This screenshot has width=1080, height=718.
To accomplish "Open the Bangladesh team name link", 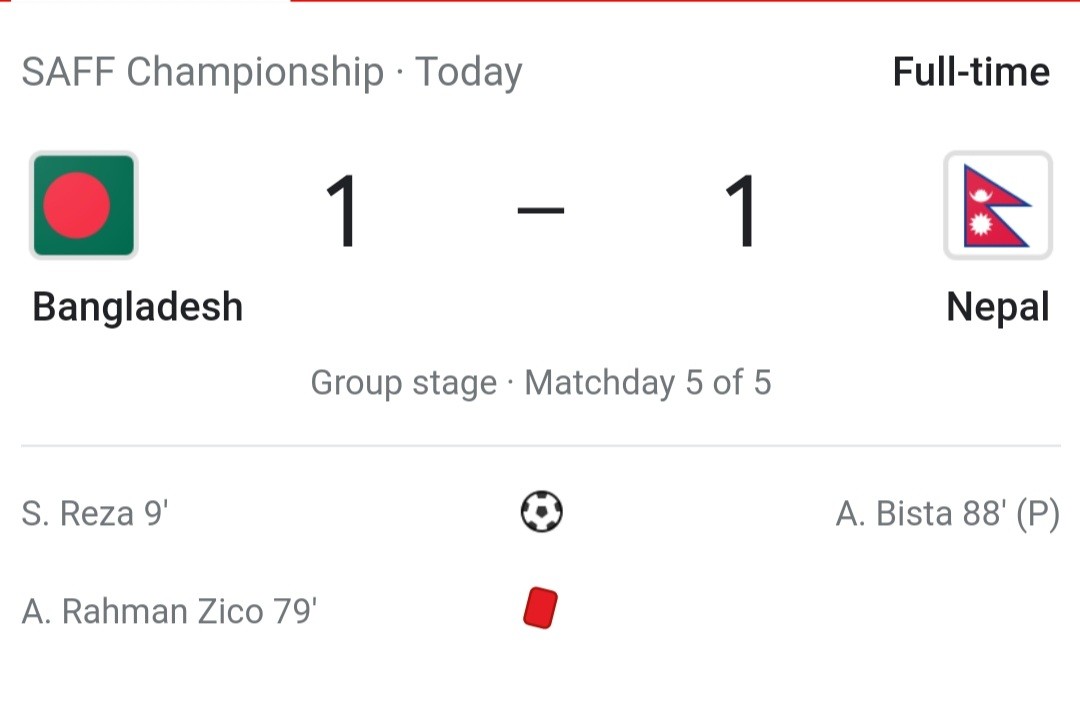I will tap(138, 307).
